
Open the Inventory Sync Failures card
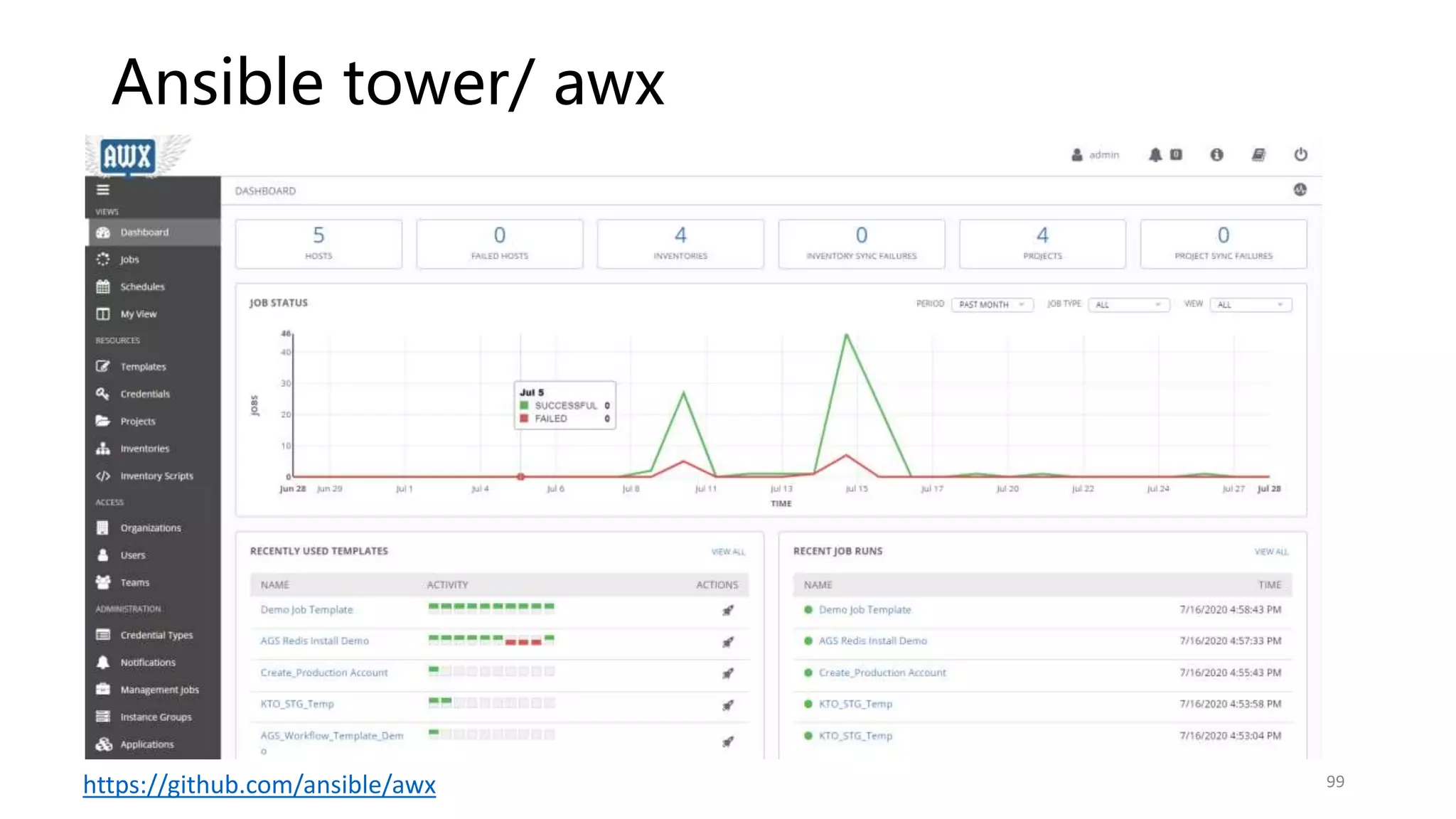coord(862,244)
